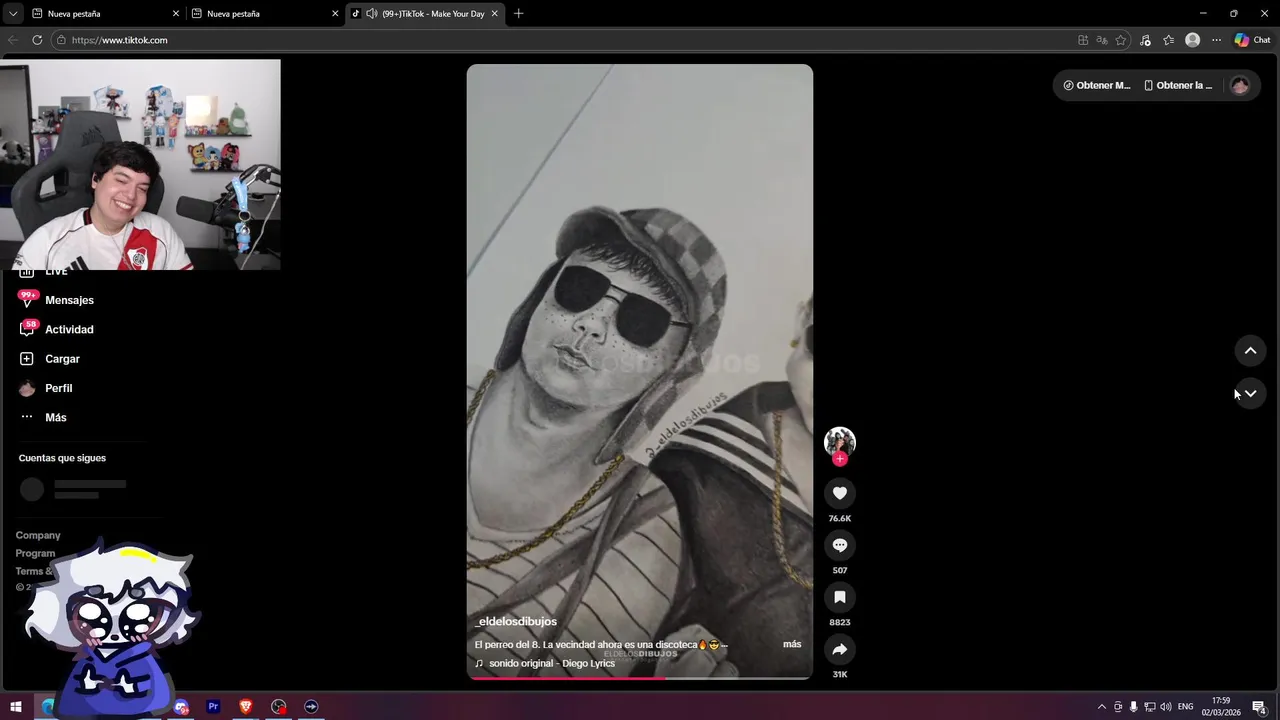
Task: Follow creator with the red plus badge
Action: coord(840,459)
